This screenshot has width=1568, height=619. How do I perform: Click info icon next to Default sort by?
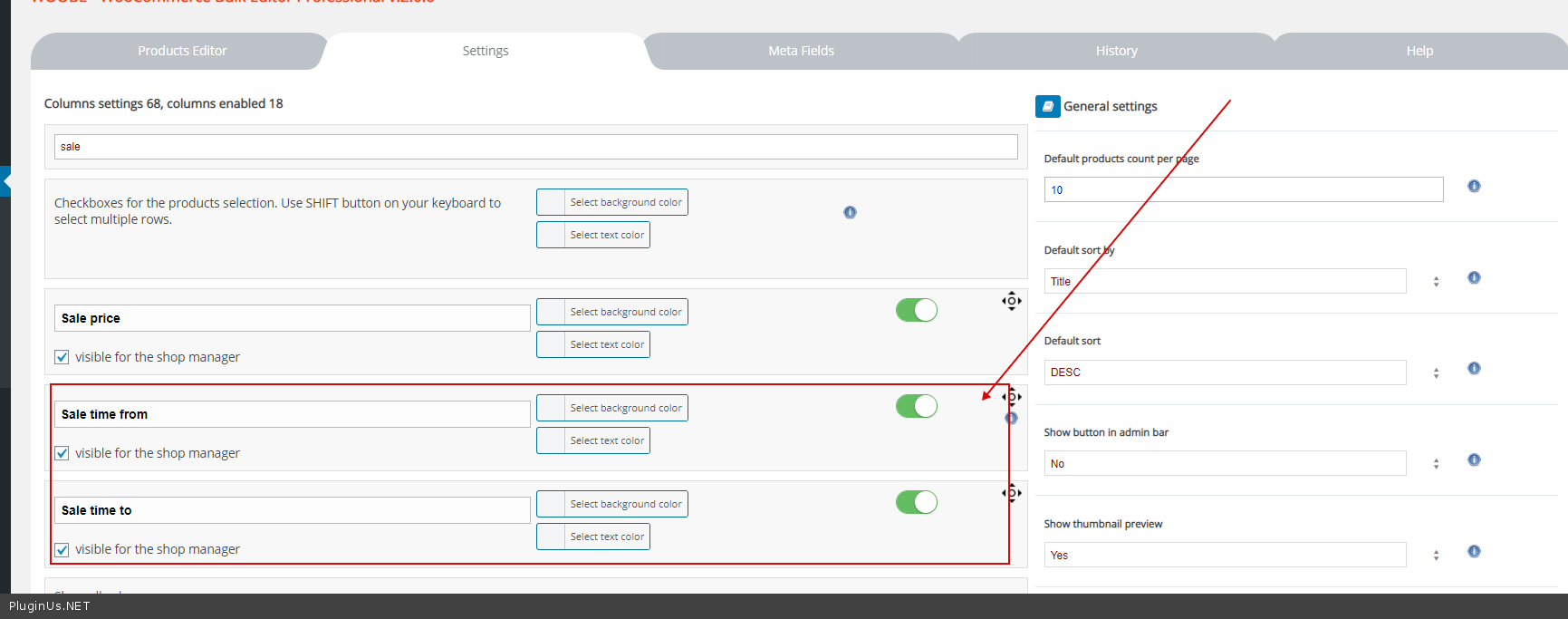click(x=1474, y=278)
